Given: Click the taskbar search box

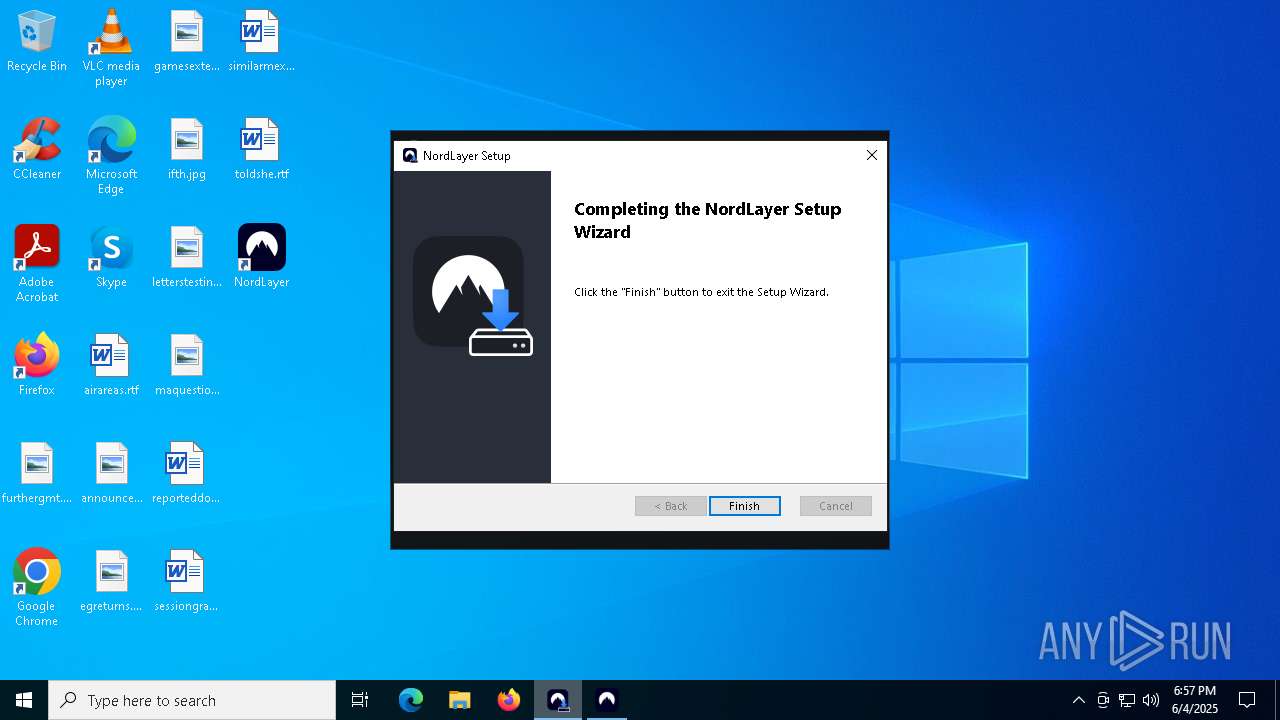Looking at the screenshot, I should [x=192, y=700].
